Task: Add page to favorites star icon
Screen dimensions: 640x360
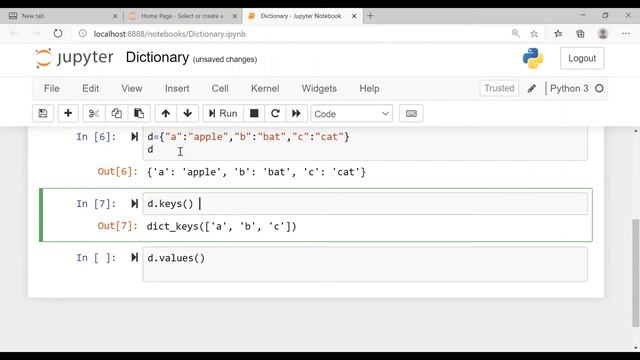Action: click(534, 34)
